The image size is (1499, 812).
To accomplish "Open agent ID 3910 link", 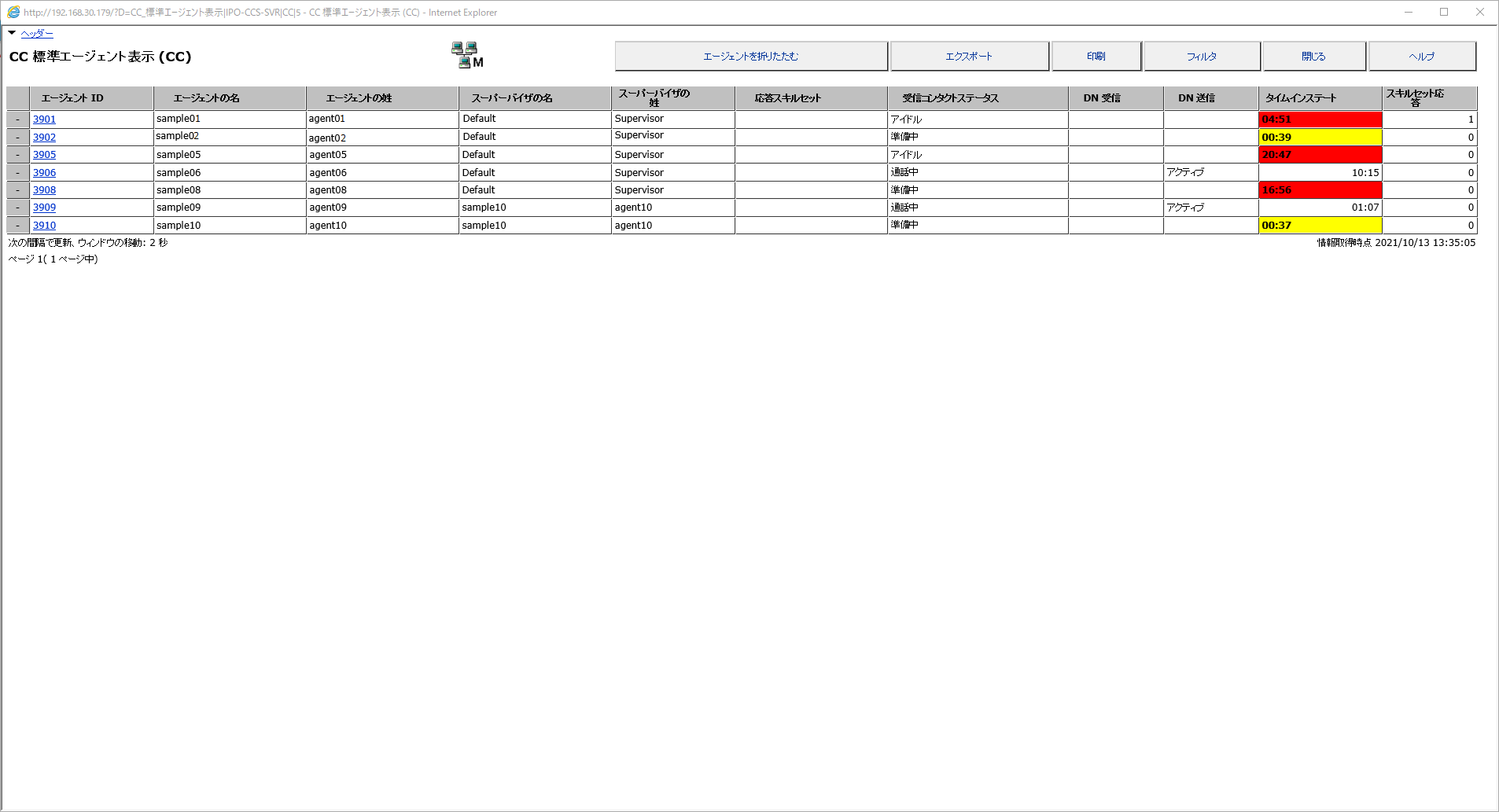I will point(44,226).
